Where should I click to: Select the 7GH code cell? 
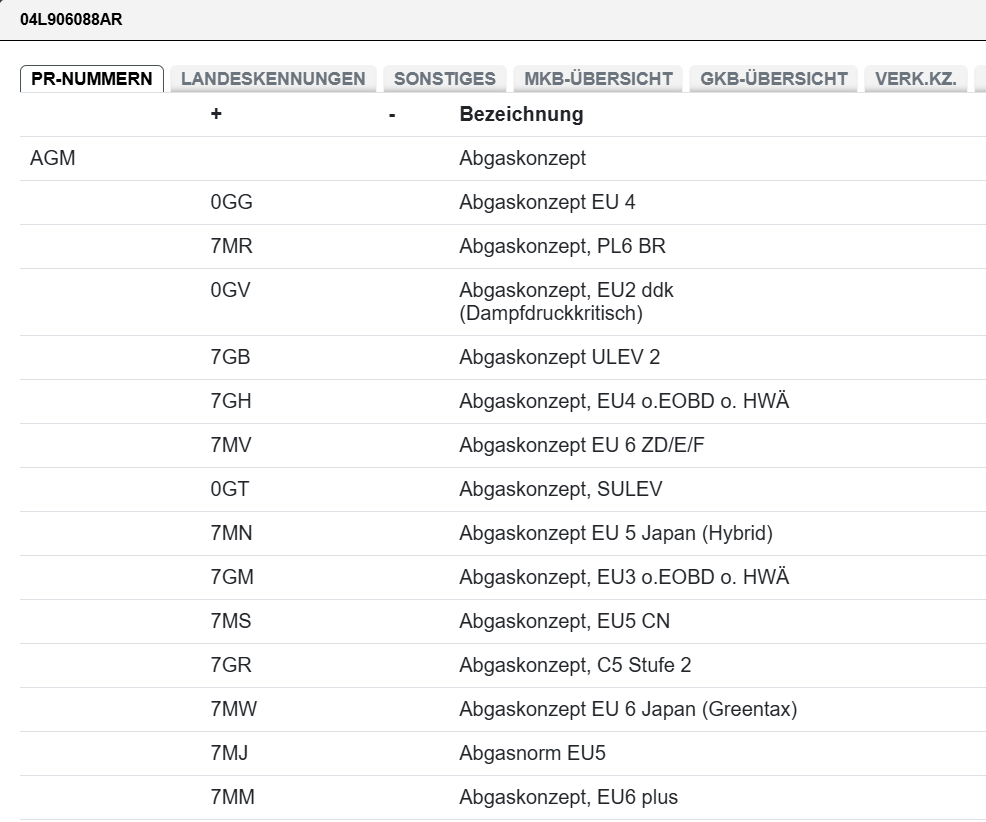tap(231, 401)
